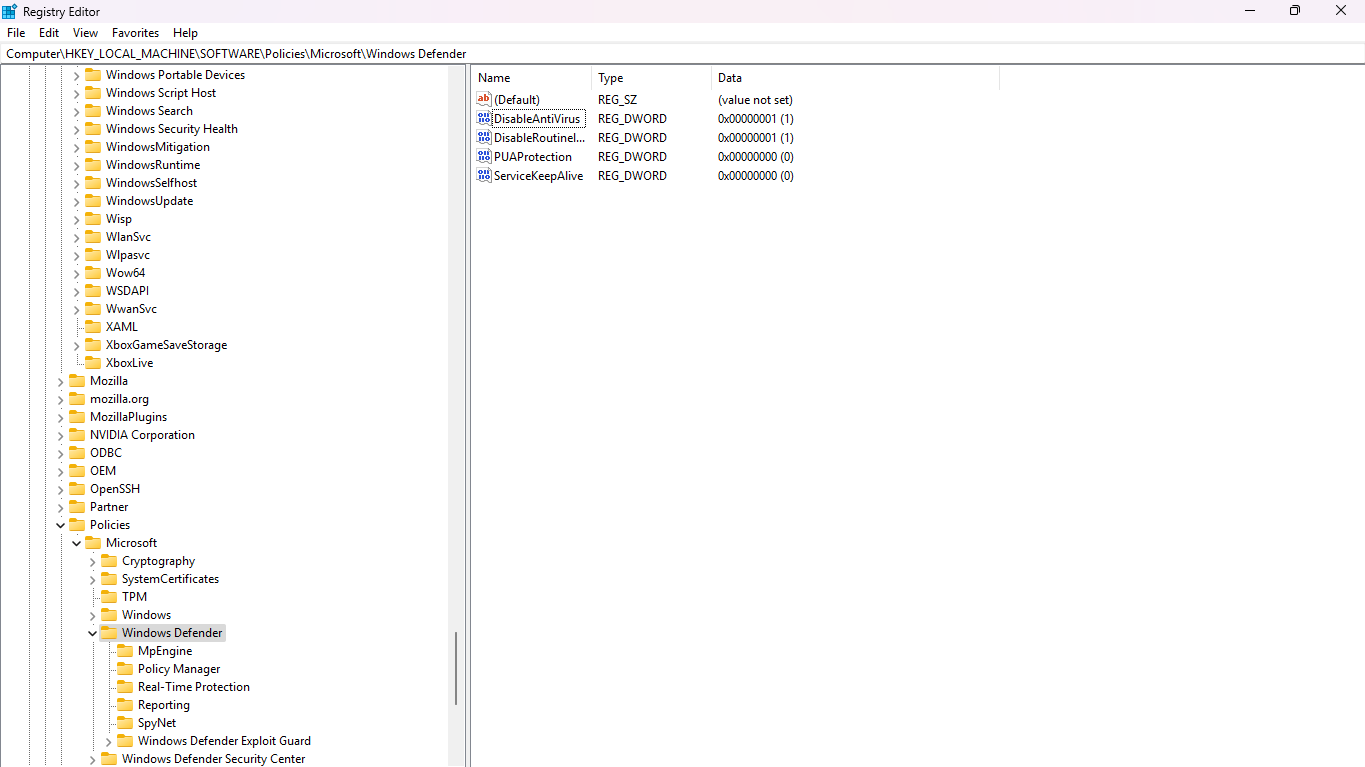1365x767 pixels.
Task: Open the Help menu
Action: (185, 33)
